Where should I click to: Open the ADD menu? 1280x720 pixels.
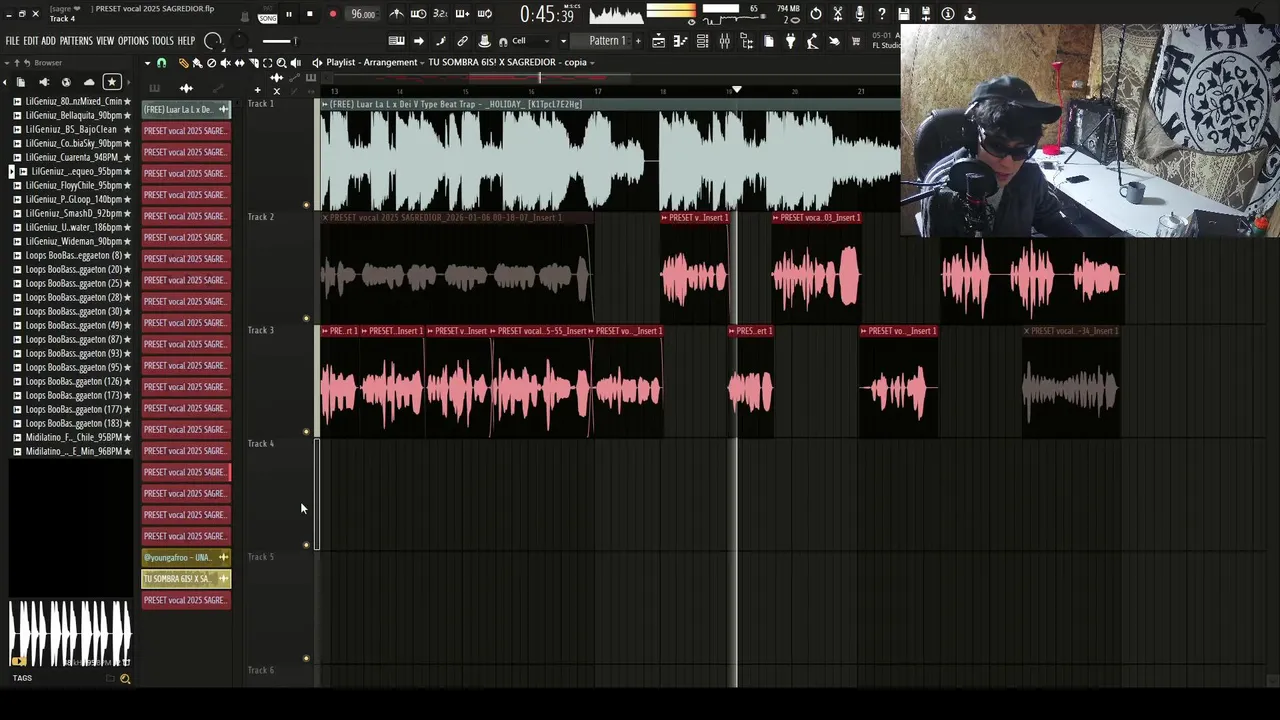(x=49, y=41)
